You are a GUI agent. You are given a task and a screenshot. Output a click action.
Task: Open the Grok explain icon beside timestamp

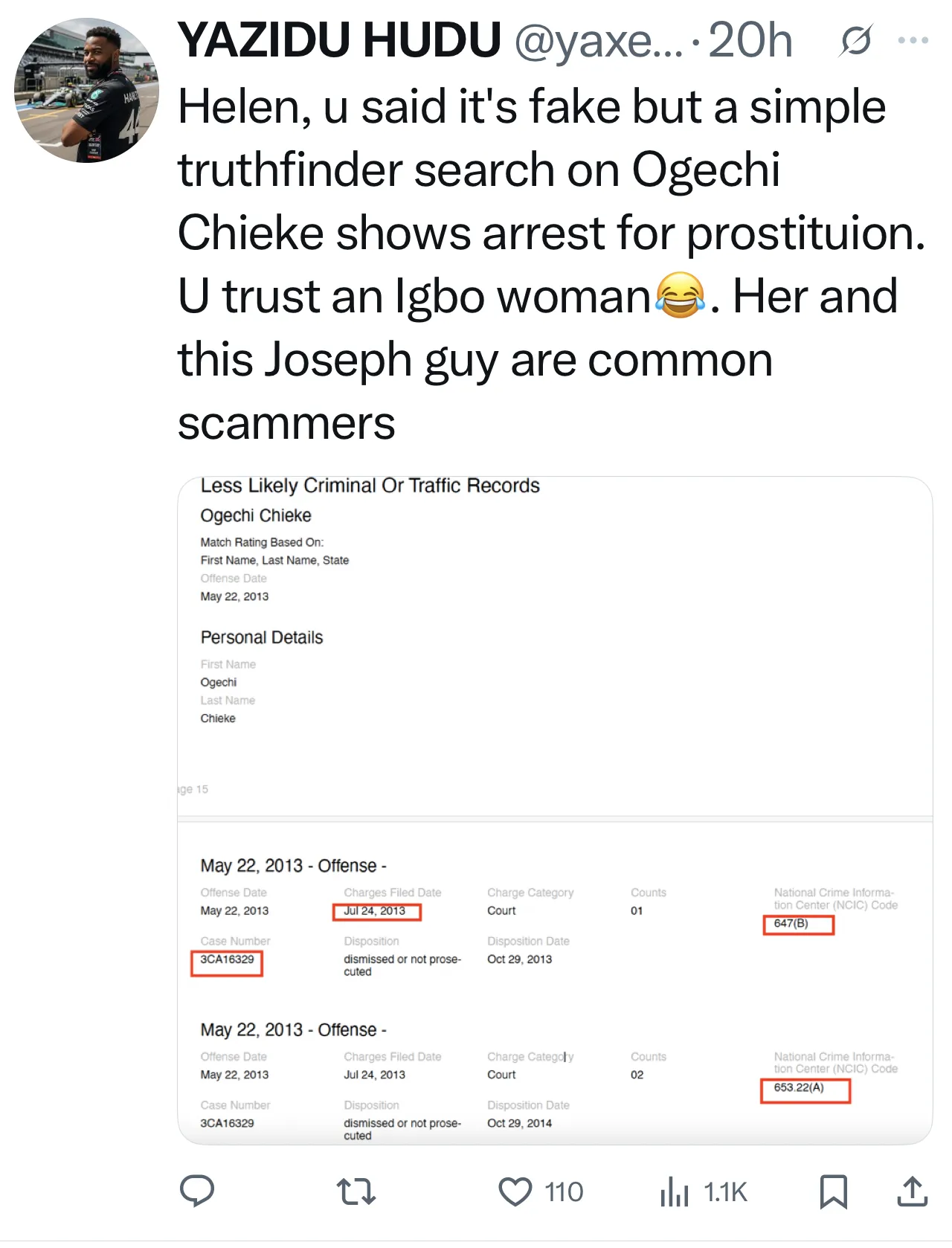(855, 41)
